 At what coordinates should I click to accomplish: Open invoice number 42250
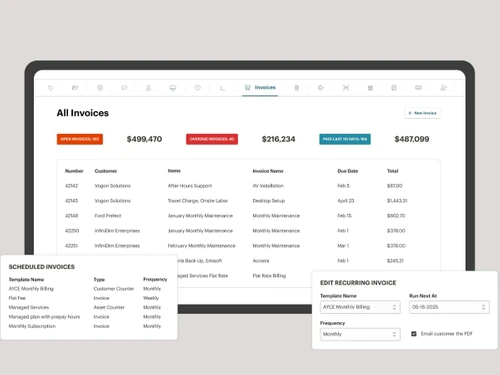pos(72,231)
